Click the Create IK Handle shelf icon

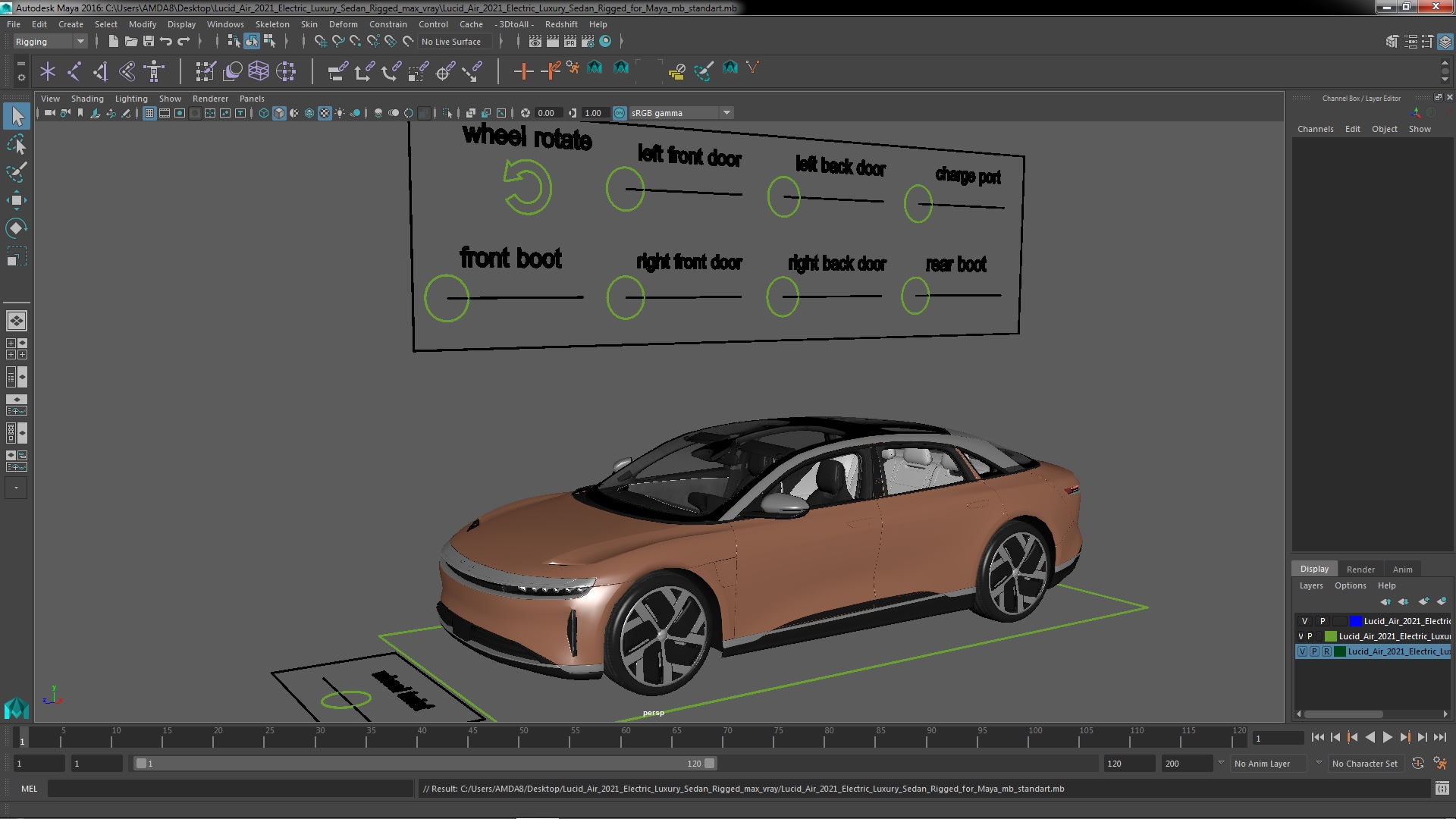coord(100,71)
